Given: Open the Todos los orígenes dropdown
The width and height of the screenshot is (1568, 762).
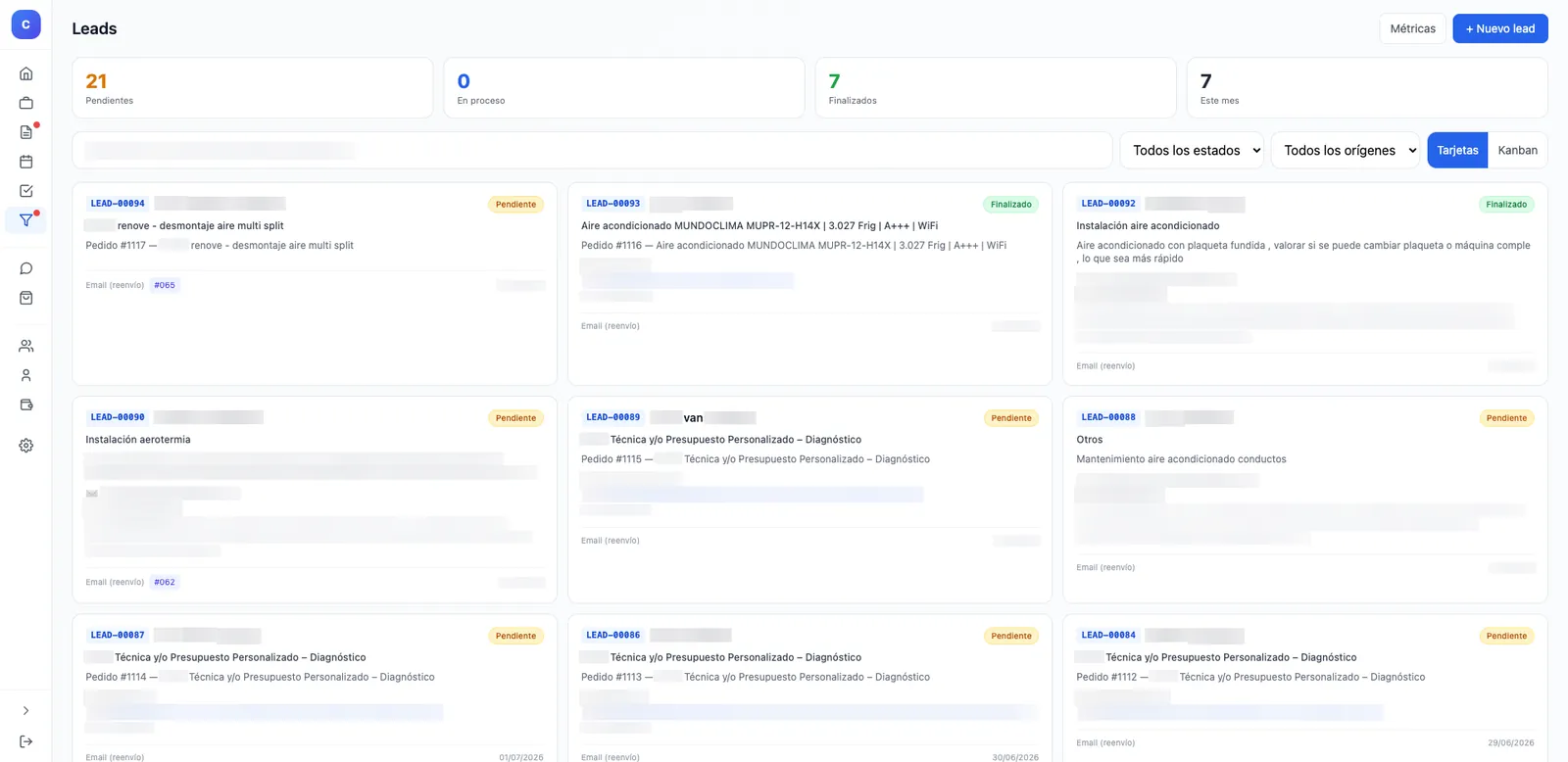Looking at the screenshot, I should (x=1346, y=150).
